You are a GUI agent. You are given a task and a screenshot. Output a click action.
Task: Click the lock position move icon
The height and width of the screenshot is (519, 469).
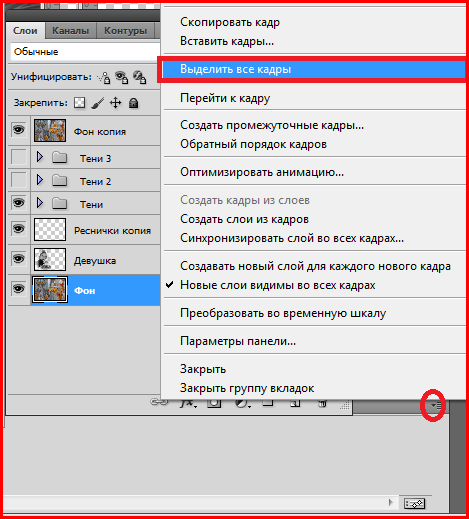click(x=116, y=103)
